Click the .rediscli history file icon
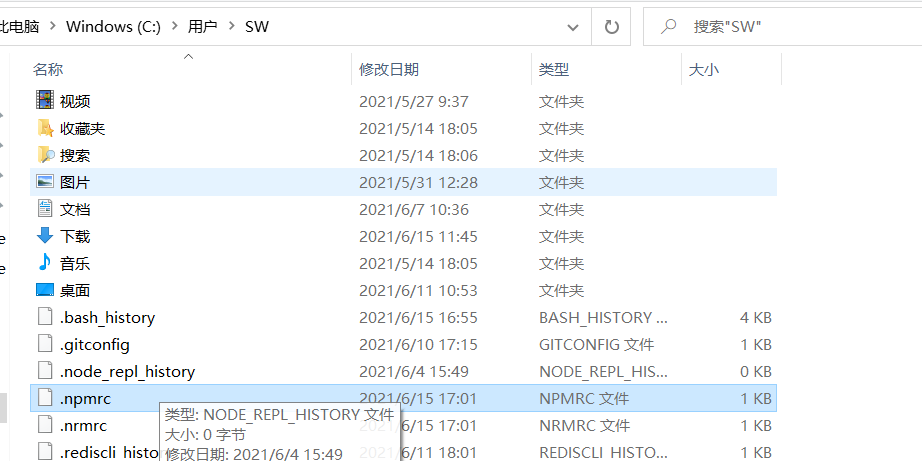This screenshot has height=461, width=922. [x=45, y=452]
